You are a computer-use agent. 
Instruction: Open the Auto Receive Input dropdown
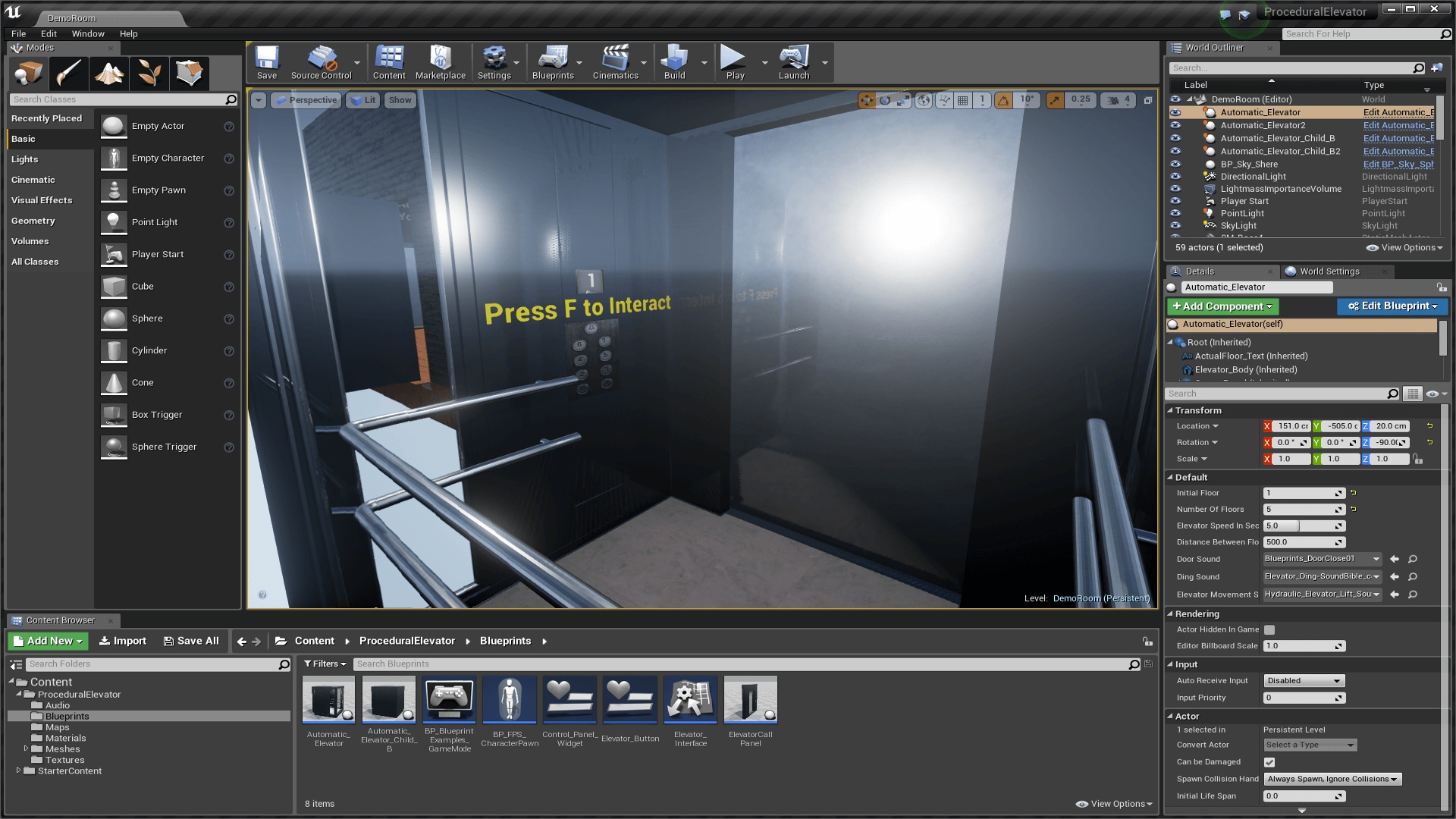point(1304,681)
